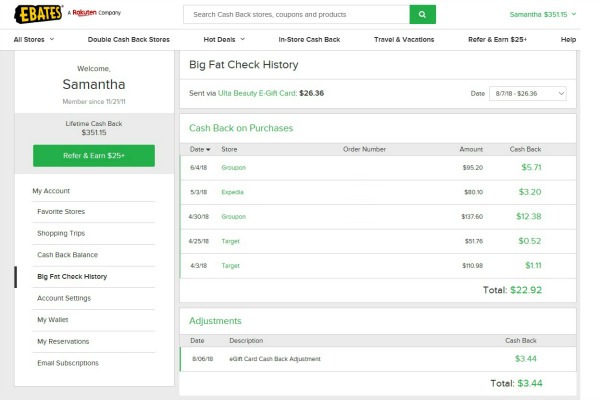Click the Total $22.92 value

tap(526, 290)
